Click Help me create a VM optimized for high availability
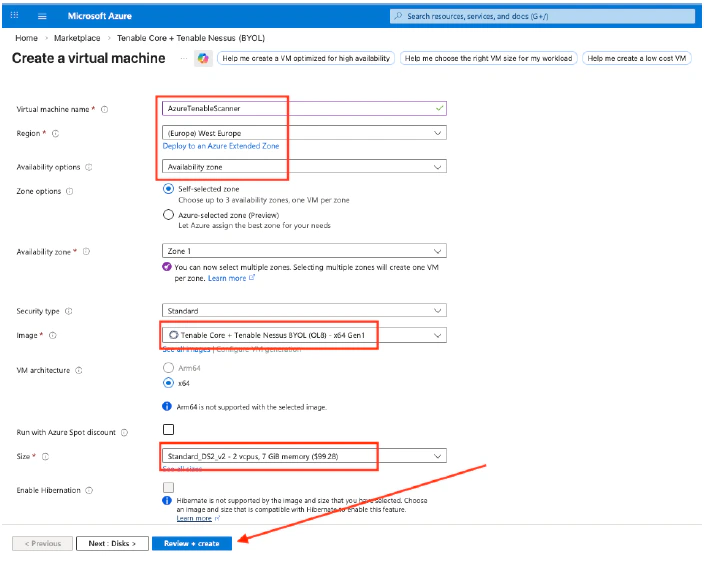 [306, 58]
